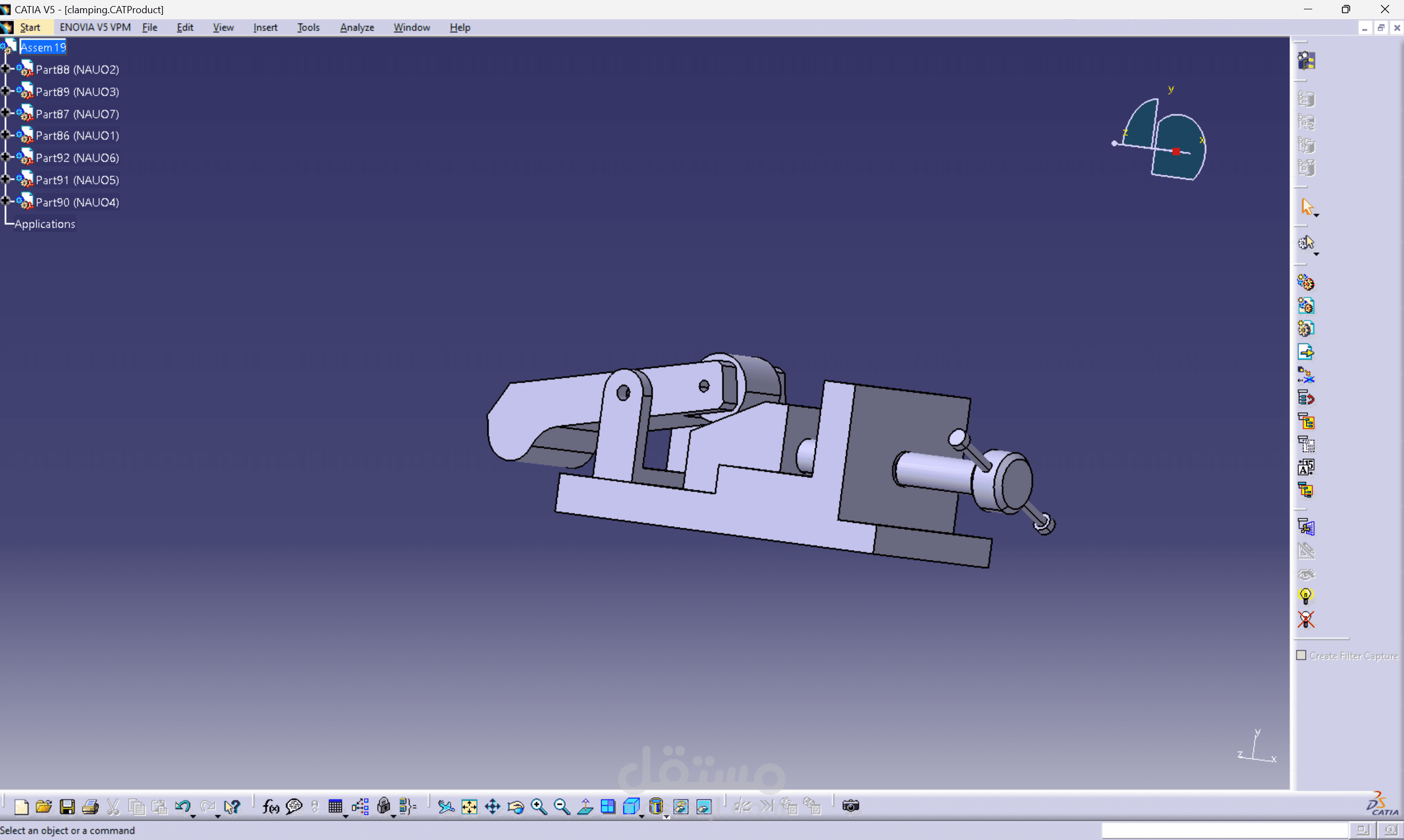Image resolution: width=1404 pixels, height=840 pixels.
Task: Open the Tools menu
Action: (308, 27)
